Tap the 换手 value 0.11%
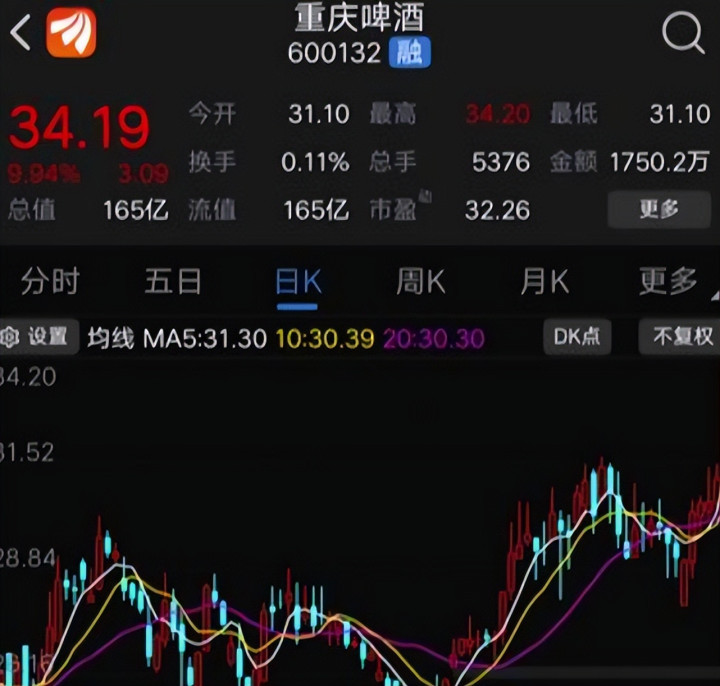Viewport: 720px width, 686px height. (315, 162)
